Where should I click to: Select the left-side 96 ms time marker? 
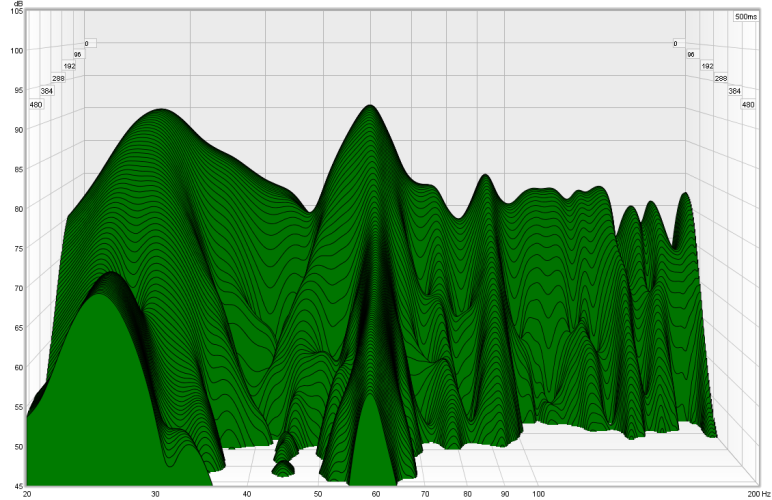75,55
